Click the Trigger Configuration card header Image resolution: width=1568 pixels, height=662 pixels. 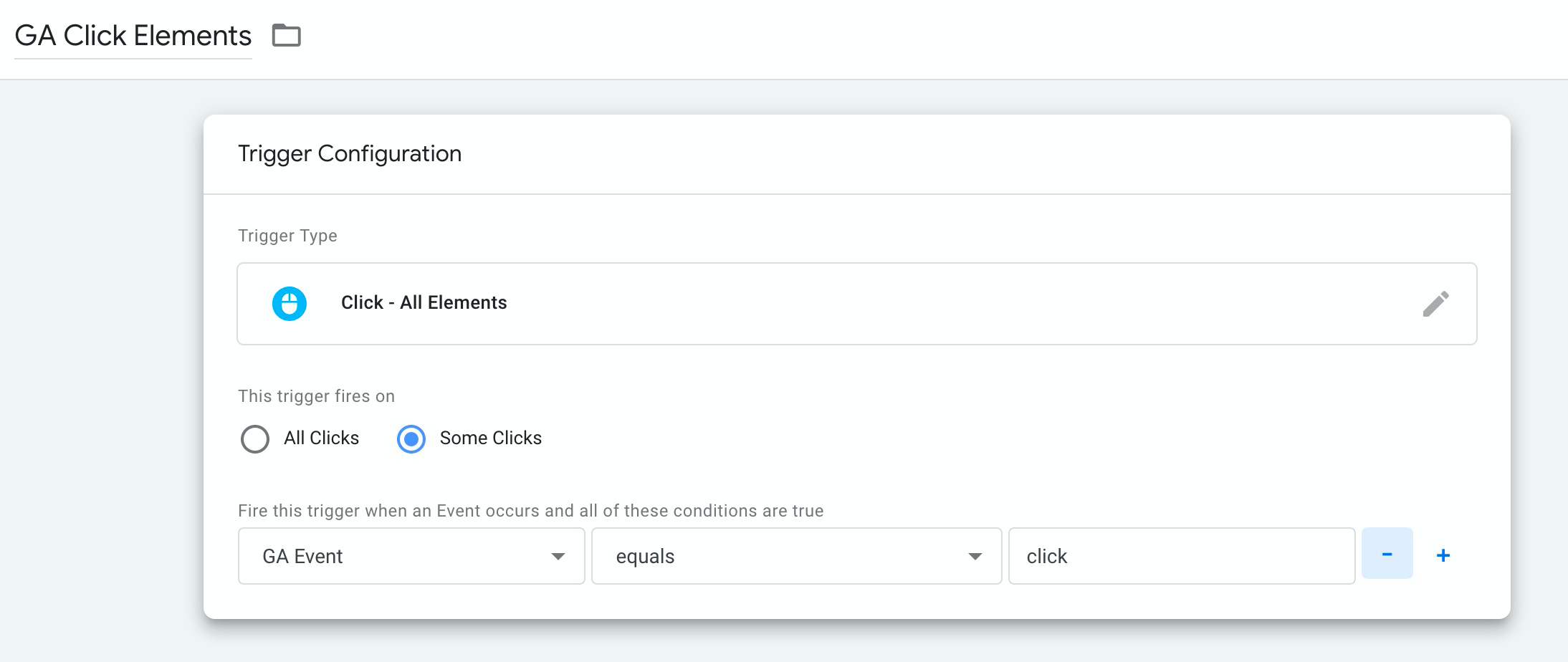tap(350, 153)
